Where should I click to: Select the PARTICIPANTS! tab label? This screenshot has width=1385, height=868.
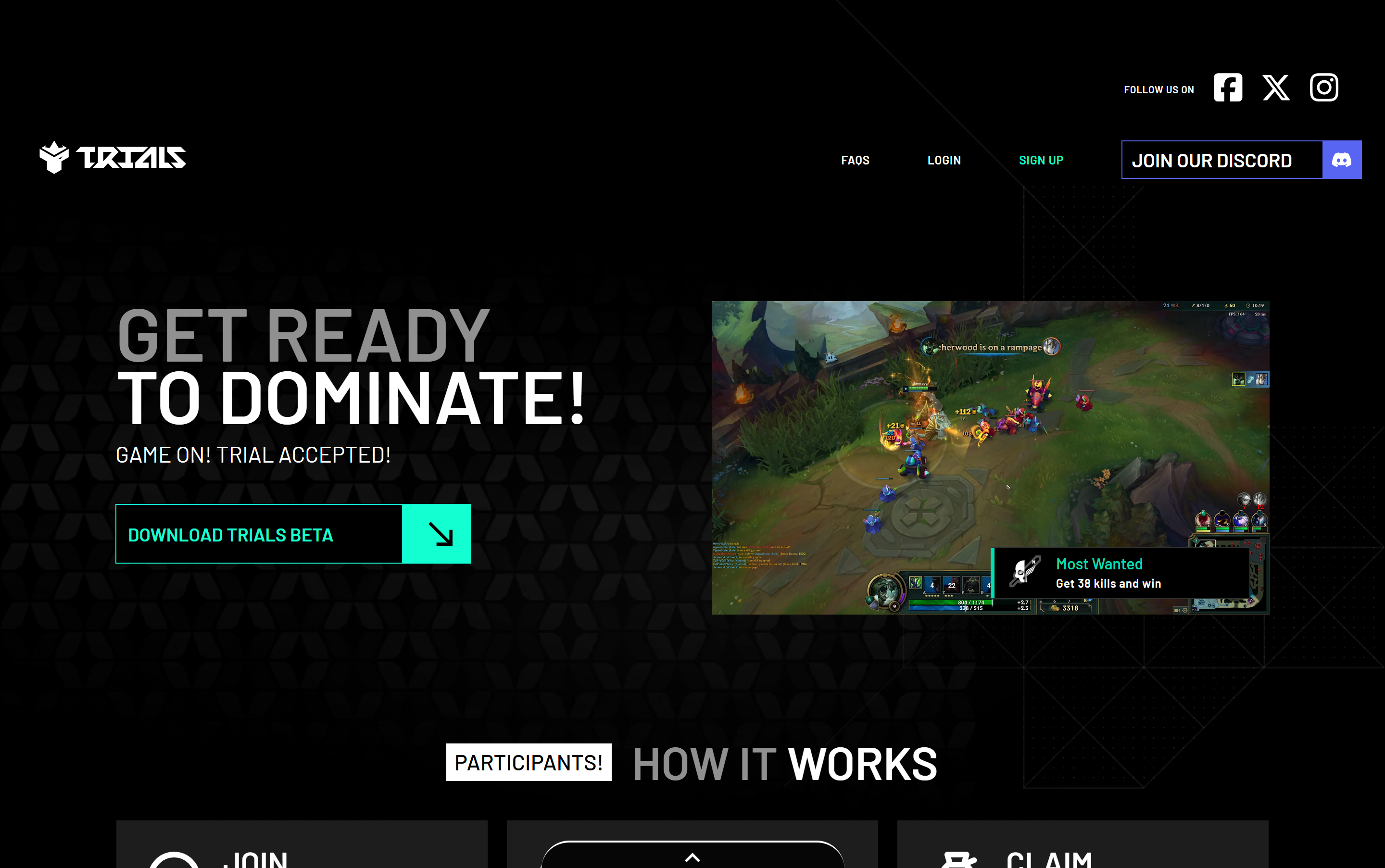pyautogui.click(x=529, y=762)
